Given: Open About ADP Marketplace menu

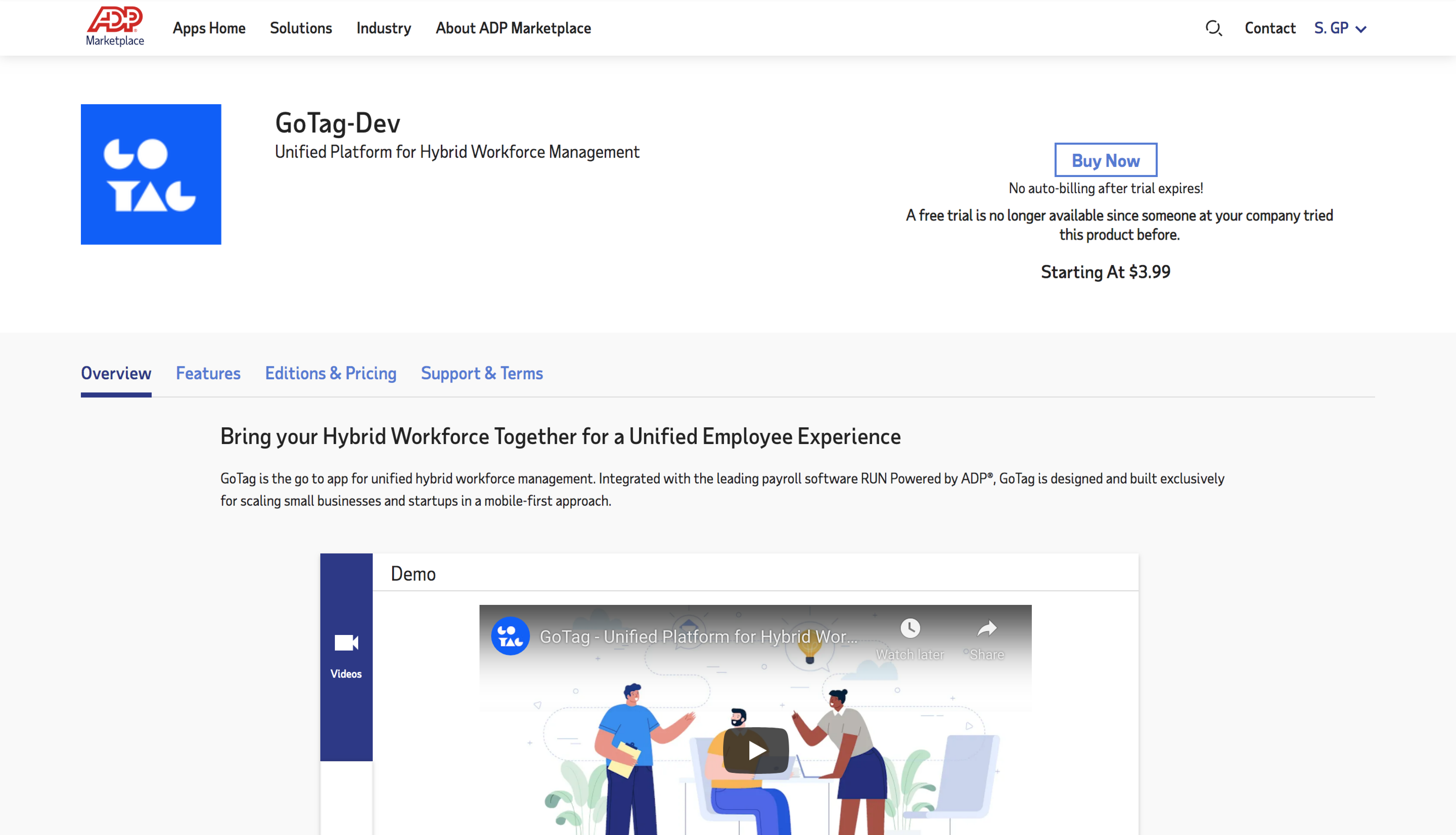Looking at the screenshot, I should click(x=513, y=28).
